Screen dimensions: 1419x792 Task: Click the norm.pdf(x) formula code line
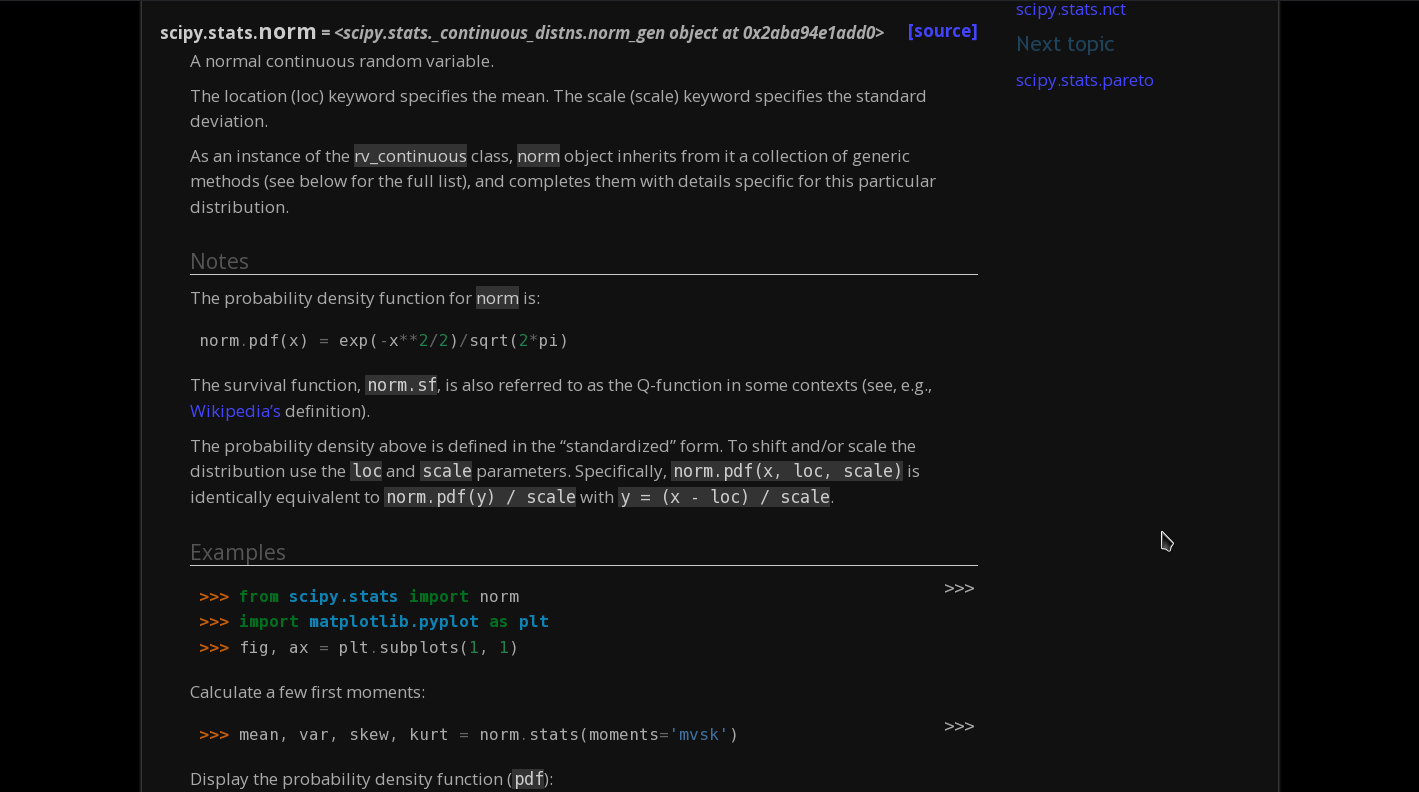click(x=384, y=341)
